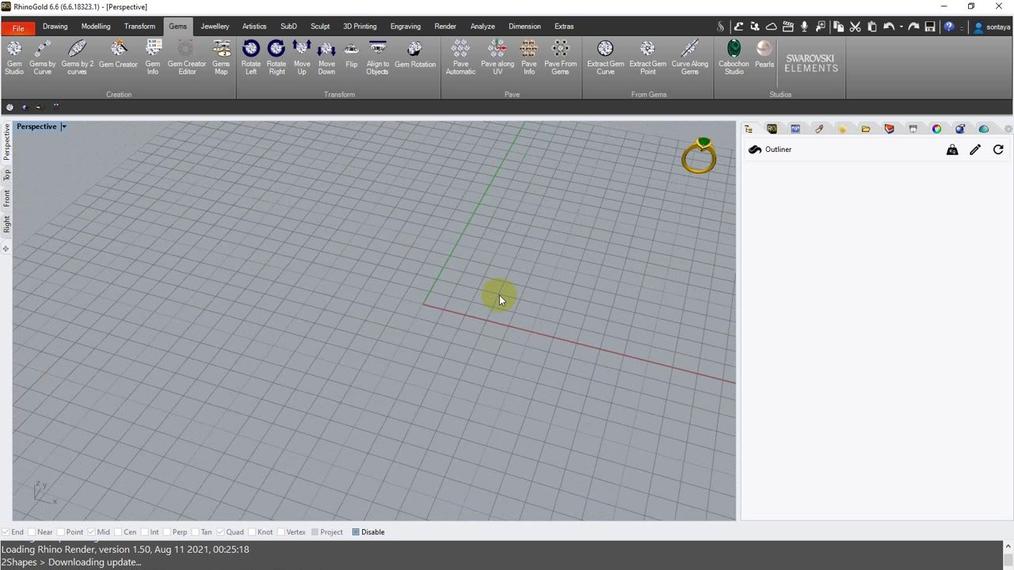Open the folder tab in the side panel
The image size is (1014, 570).
click(x=865, y=129)
